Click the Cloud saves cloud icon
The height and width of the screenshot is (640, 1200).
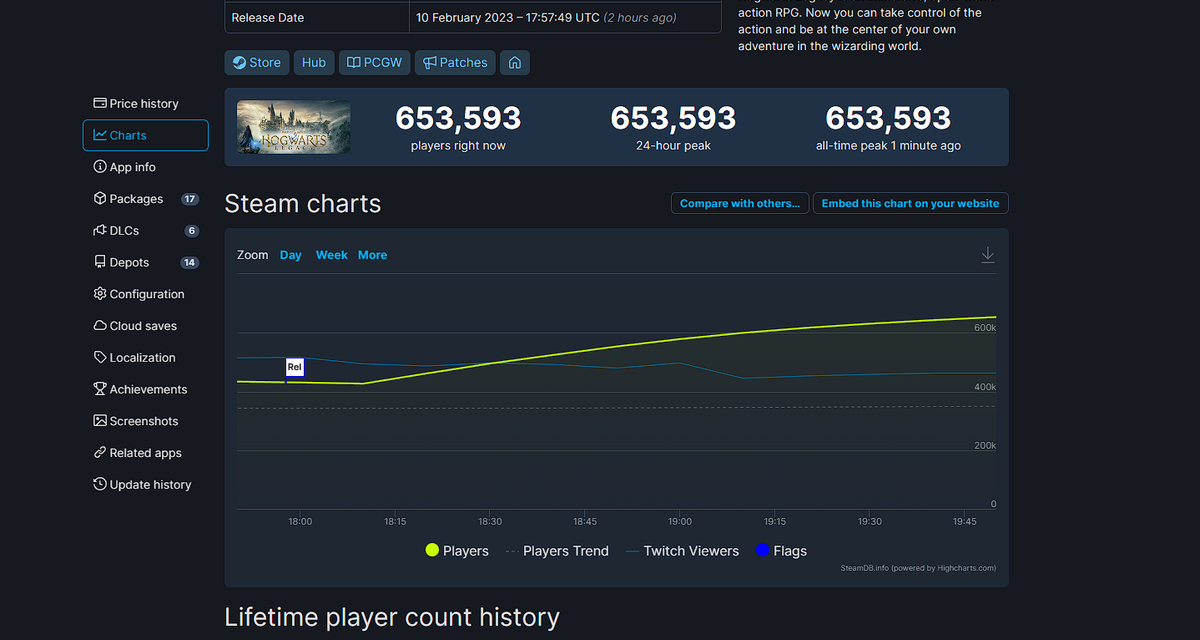coord(100,326)
